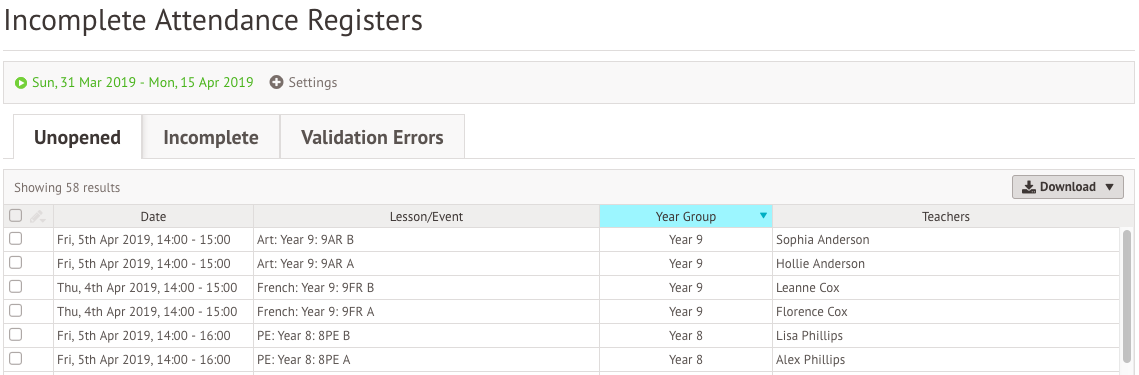The width and height of the screenshot is (1139, 375).
Task: Click the pencil bulk edit icon
Action: click(x=38, y=217)
